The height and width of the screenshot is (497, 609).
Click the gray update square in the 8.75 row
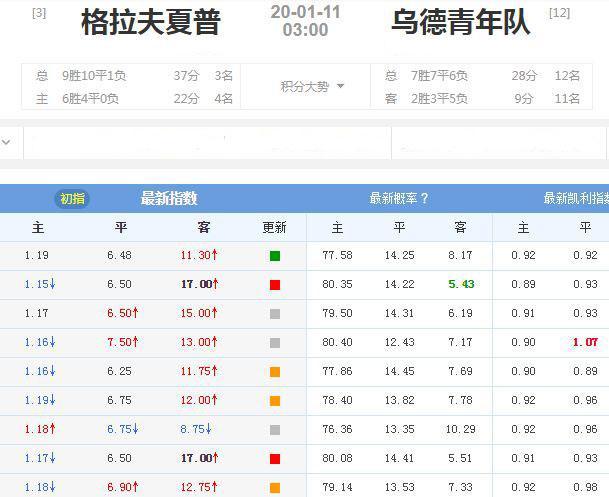275,430
